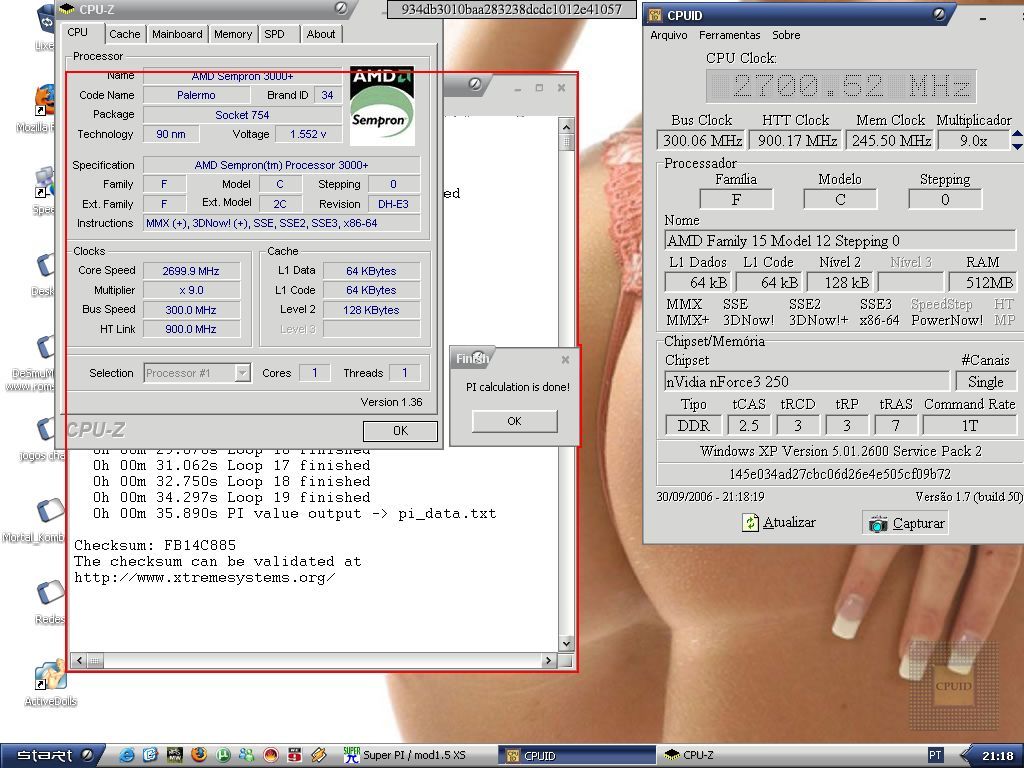
Task: Open the DeSmuME folder on the desktop
Action: pyautogui.click(x=46, y=349)
